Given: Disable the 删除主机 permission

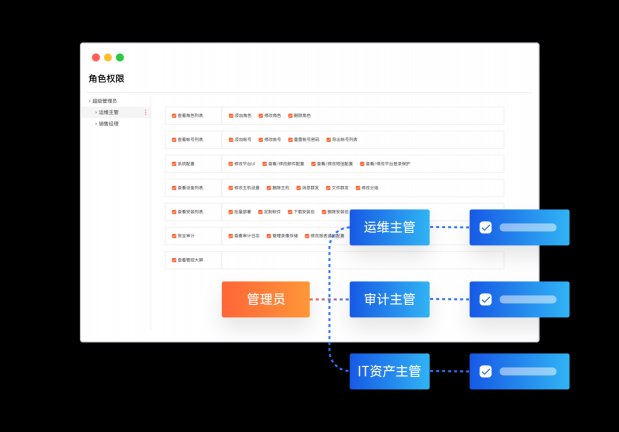Looking at the screenshot, I should point(269,188).
